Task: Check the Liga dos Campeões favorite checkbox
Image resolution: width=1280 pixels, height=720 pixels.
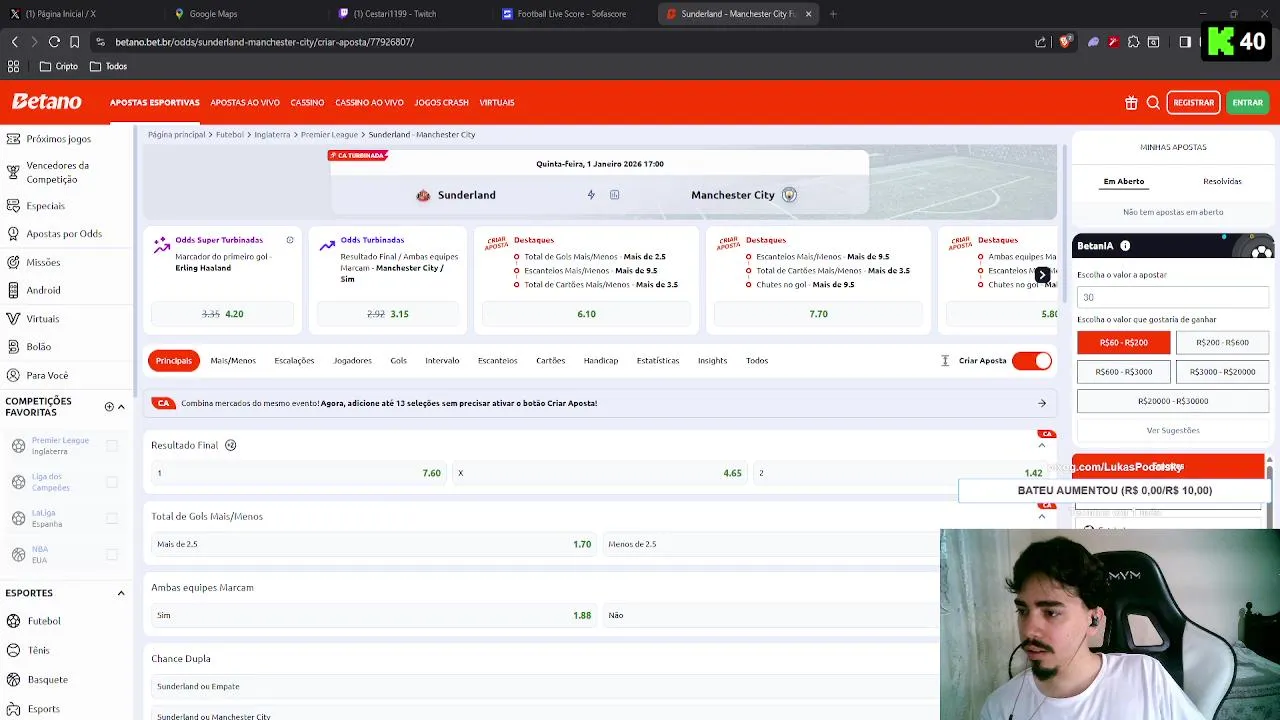Action: [112, 482]
